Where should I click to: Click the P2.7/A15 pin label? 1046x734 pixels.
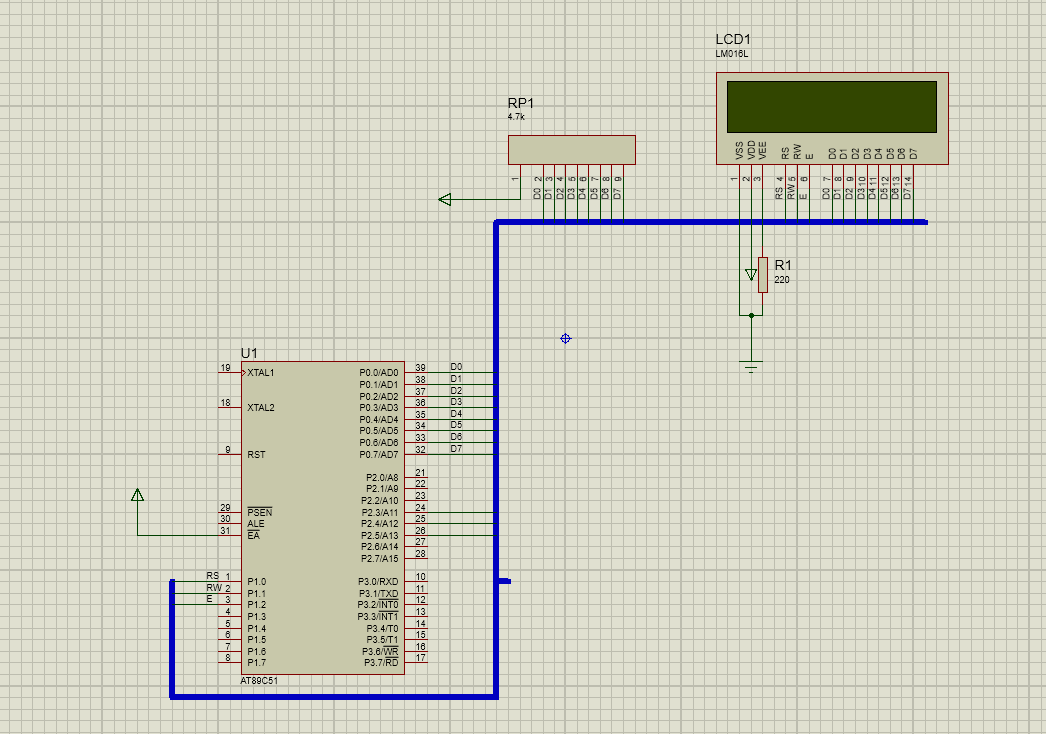point(380,559)
